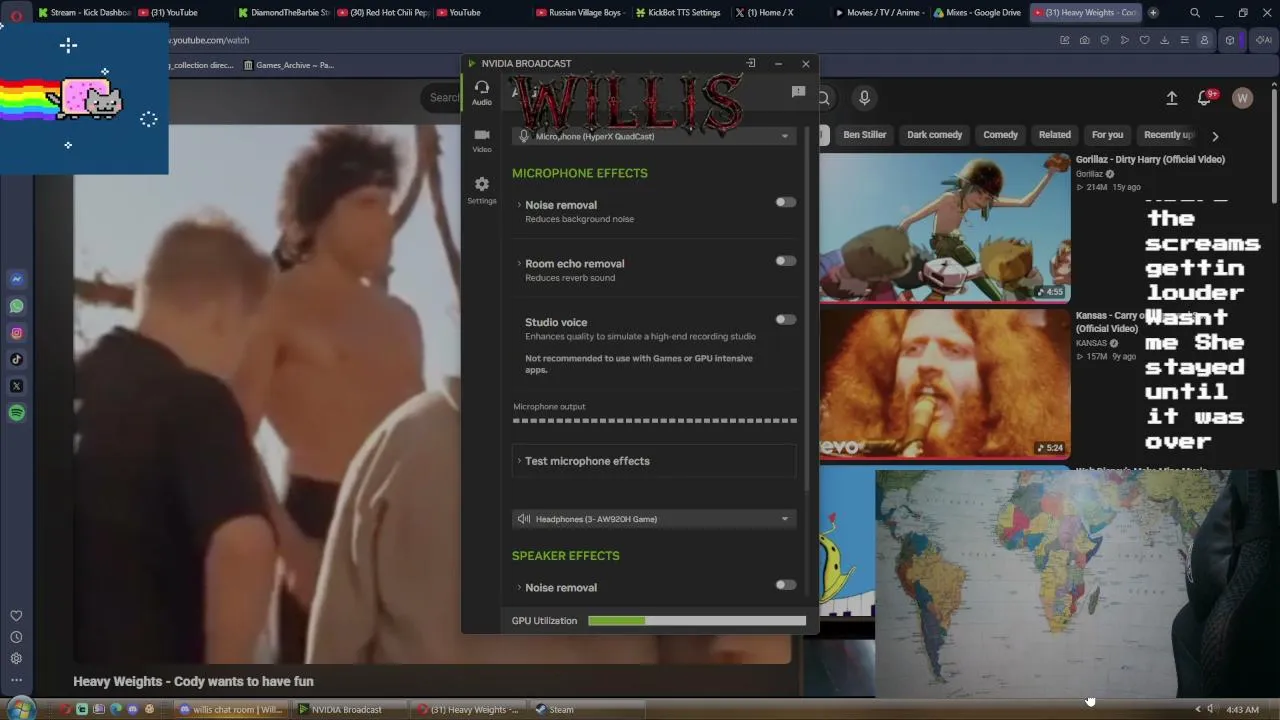
Task: Open WhatsApp in Opera sidebar
Action: 16,306
